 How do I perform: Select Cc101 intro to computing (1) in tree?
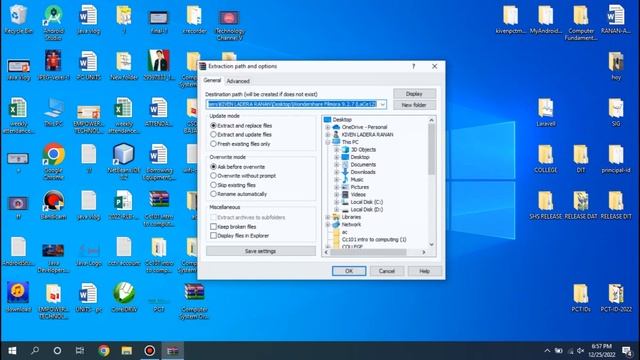[x=374, y=240]
